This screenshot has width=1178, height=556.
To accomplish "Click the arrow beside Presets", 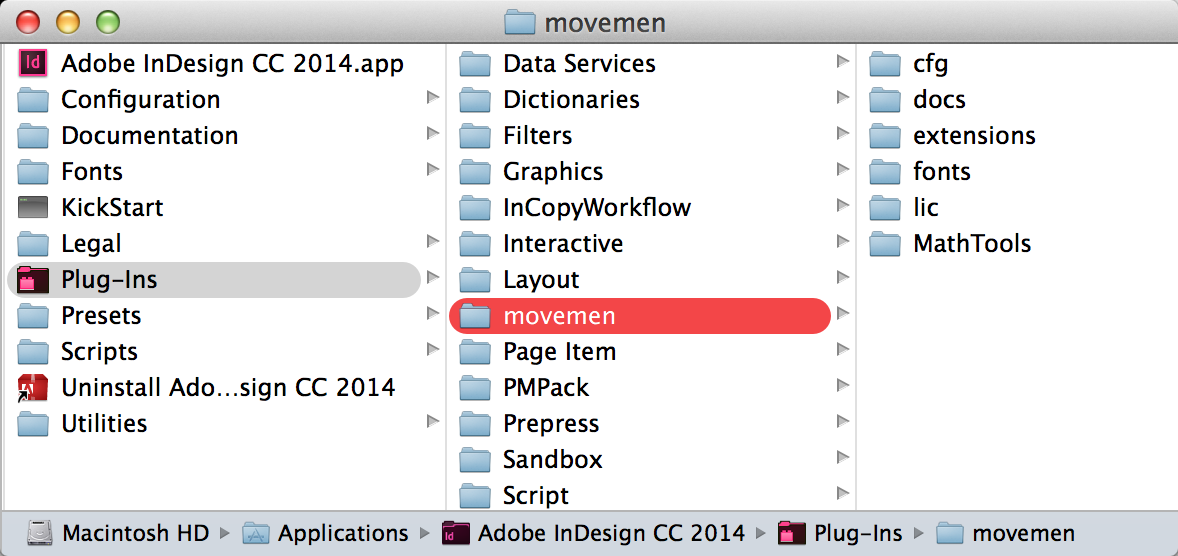I will (432, 313).
